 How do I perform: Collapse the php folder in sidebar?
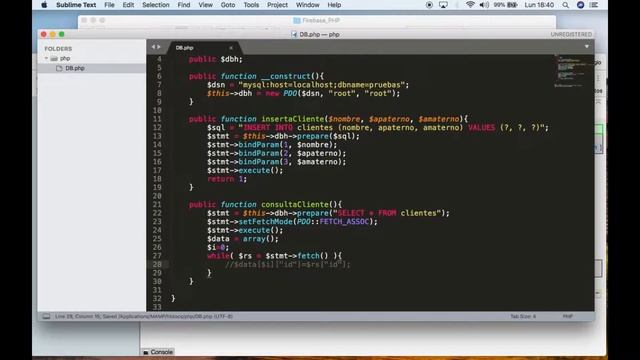[x=46, y=58]
